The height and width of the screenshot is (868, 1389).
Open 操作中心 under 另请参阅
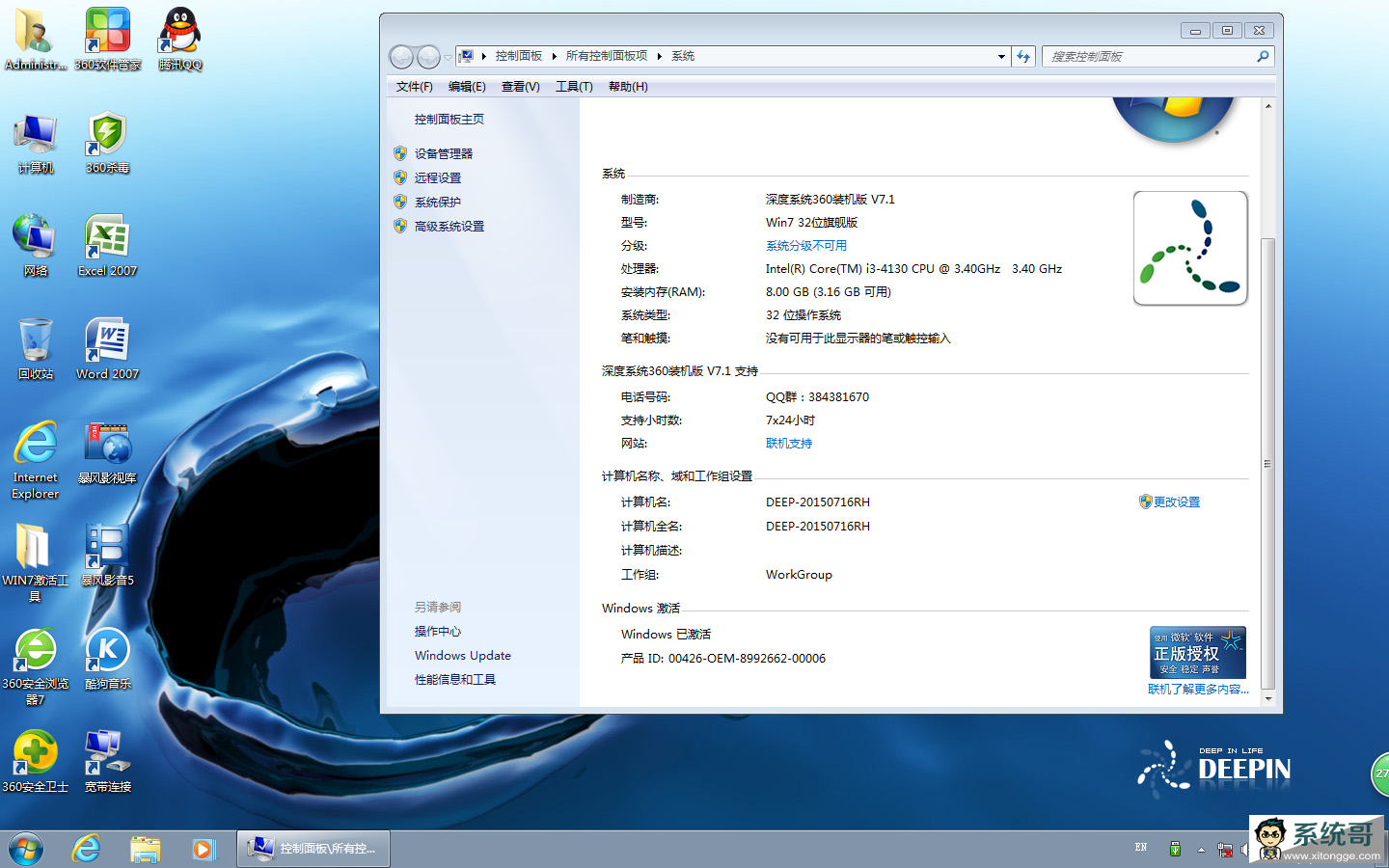click(x=438, y=632)
